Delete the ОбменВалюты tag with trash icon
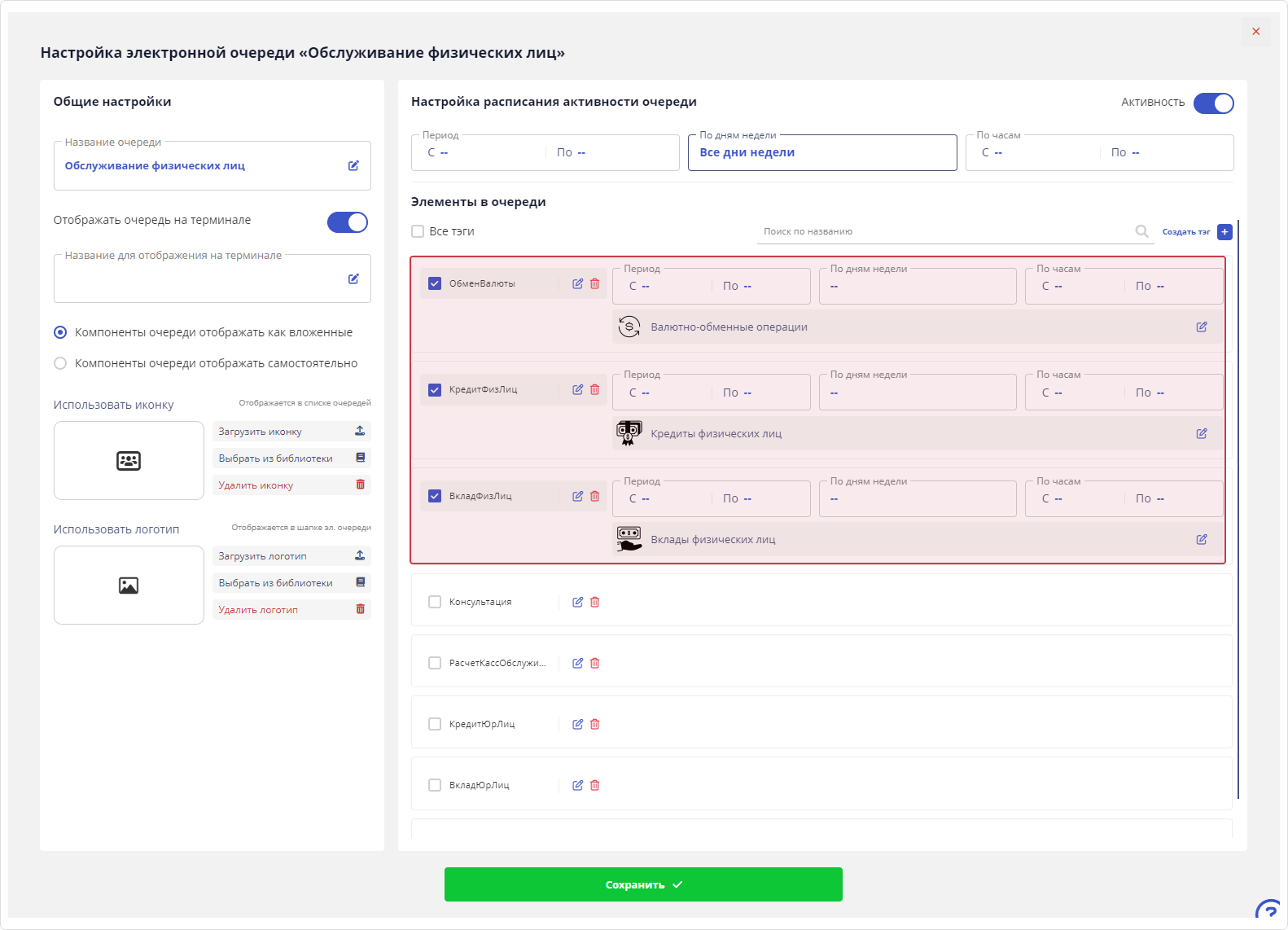The height and width of the screenshot is (930, 1288). 595,283
